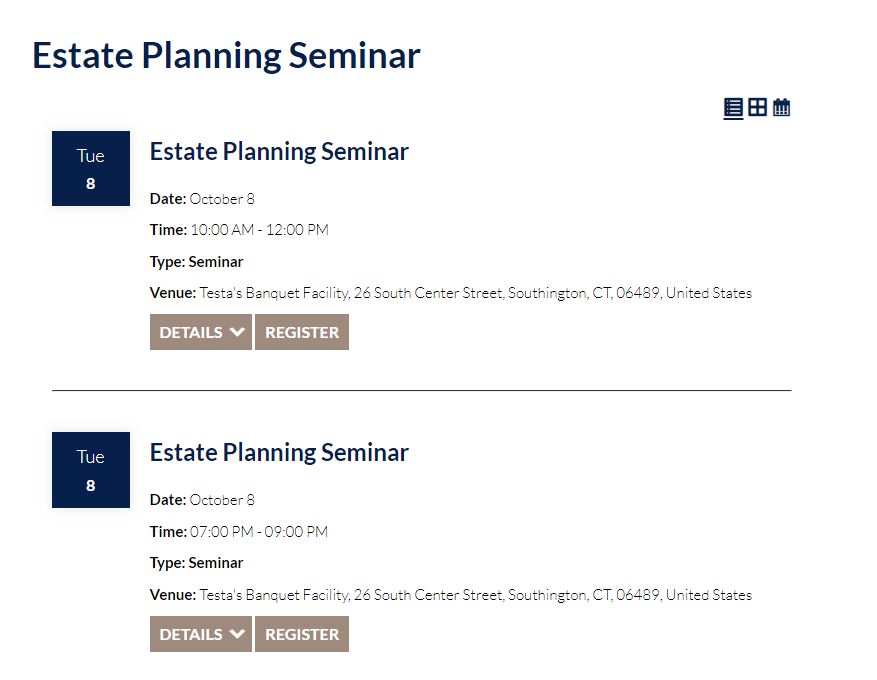Click the main Estate Planning Seminar page heading

tap(226, 56)
